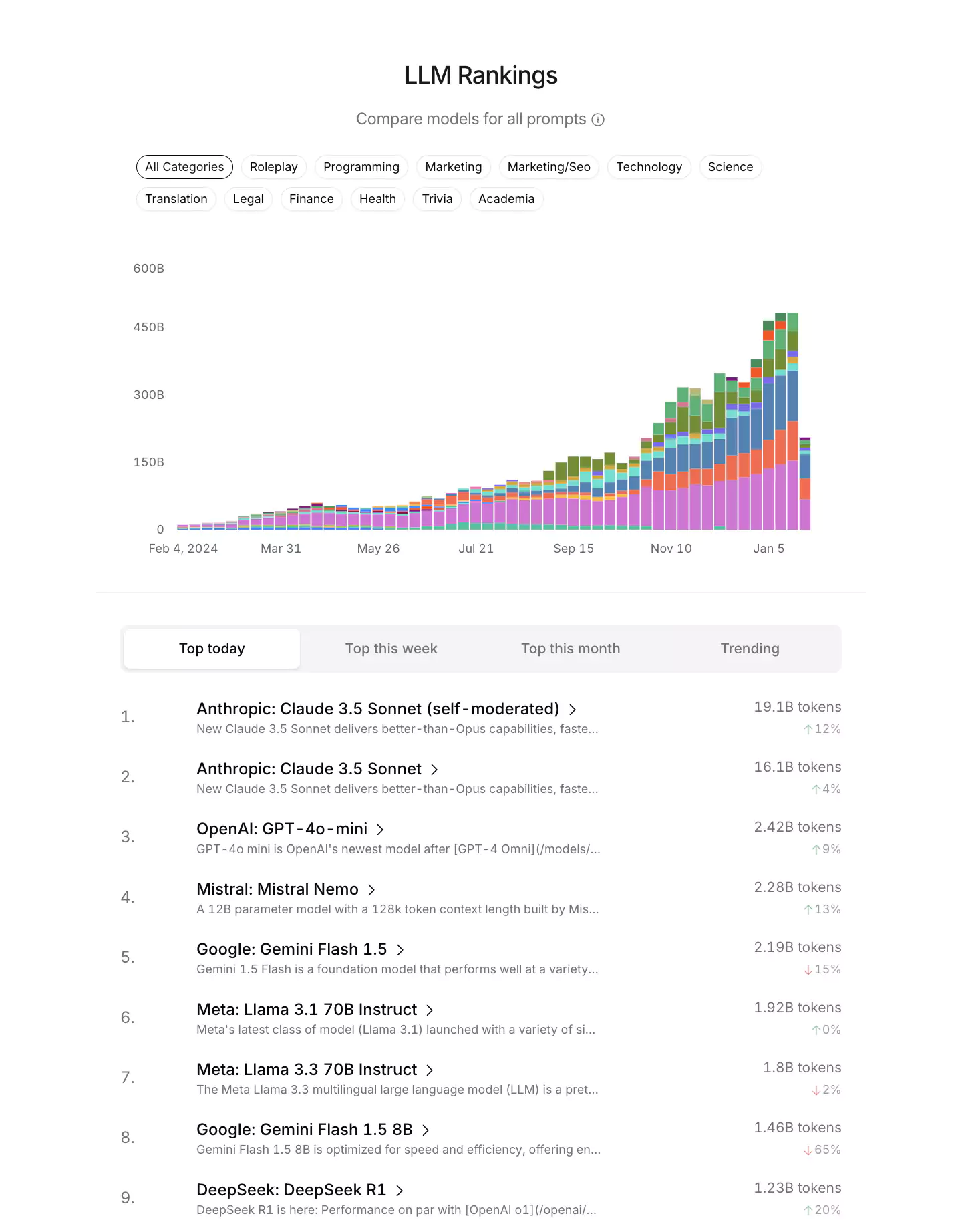The width and height of the screenshot is (958, 1232).
Task: Click the '19.1B tokens' value
Action: pos(798,707)
